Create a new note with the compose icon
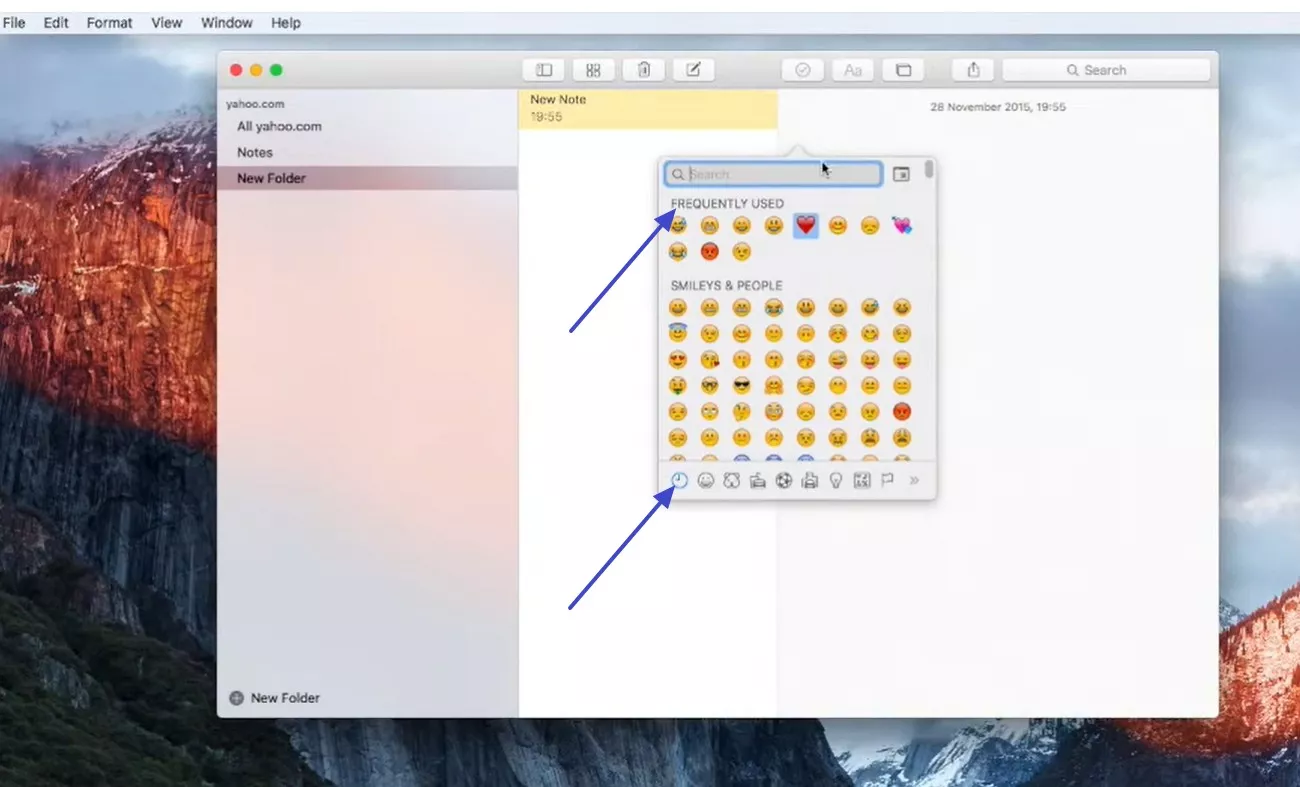Viewport: 1300px width, 787px height. (694, 69)
